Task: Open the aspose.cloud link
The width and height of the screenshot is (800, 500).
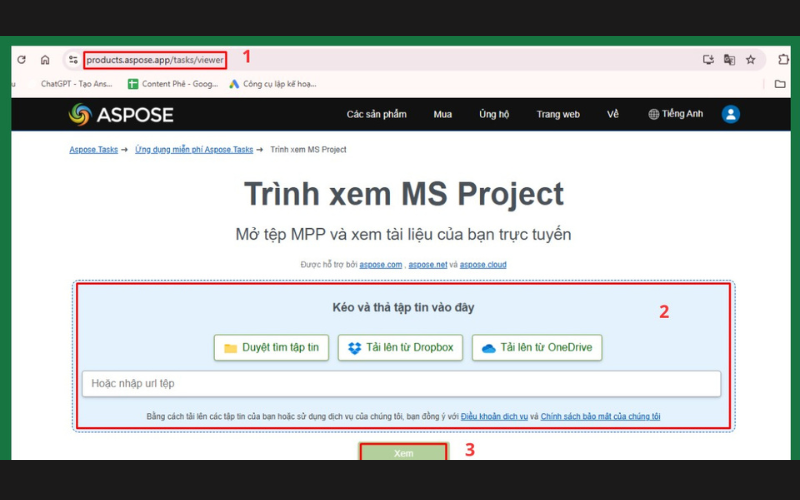Action: coord(483,264)
